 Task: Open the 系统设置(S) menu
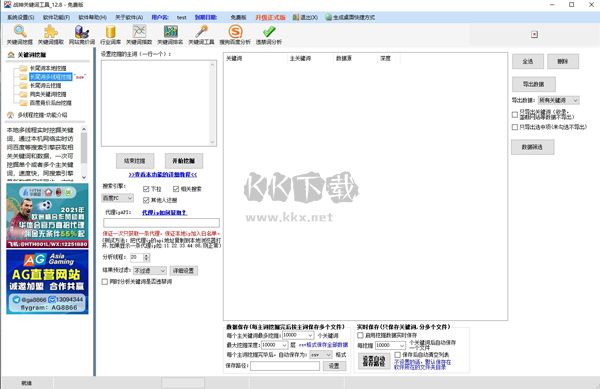[x=21, y=17]
